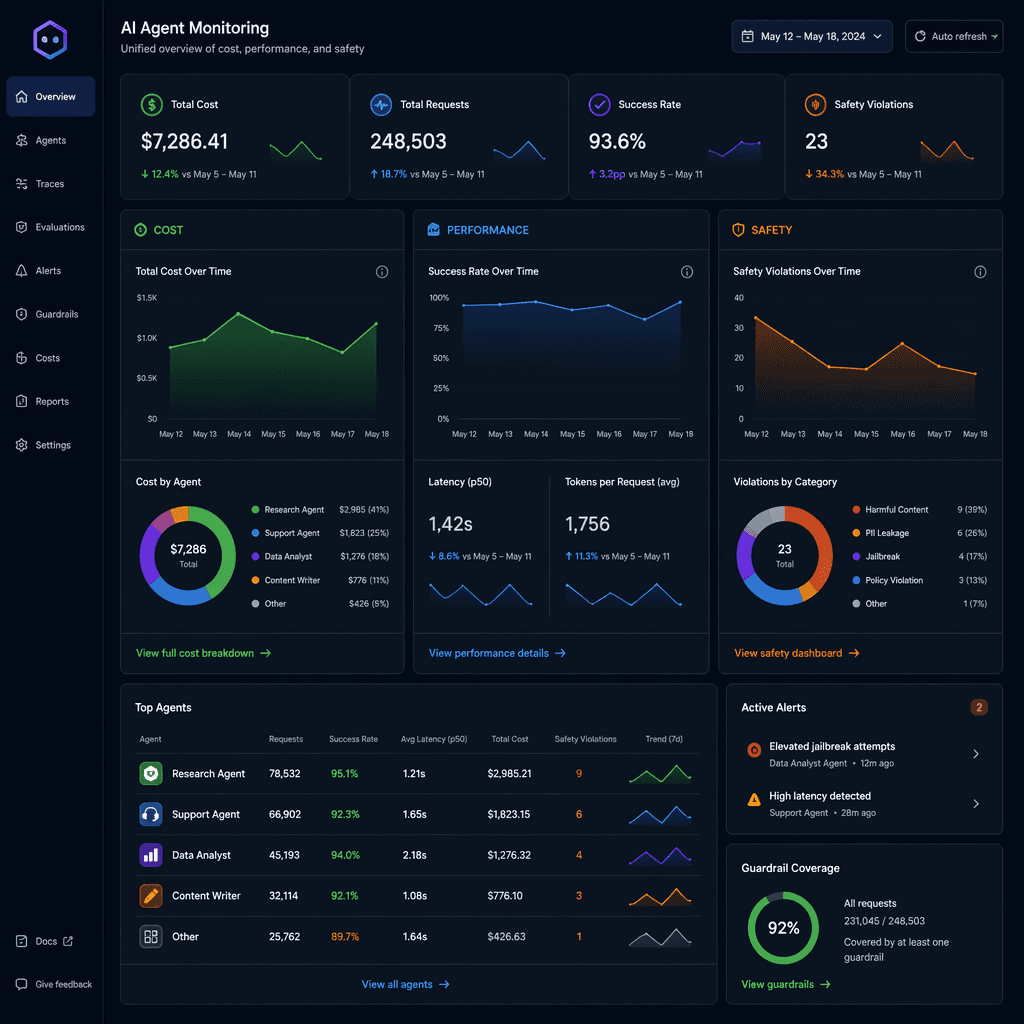Click the $1,823.15 total cost cell
This screenshot has width=1024, height=1024.
pos(509,814)
